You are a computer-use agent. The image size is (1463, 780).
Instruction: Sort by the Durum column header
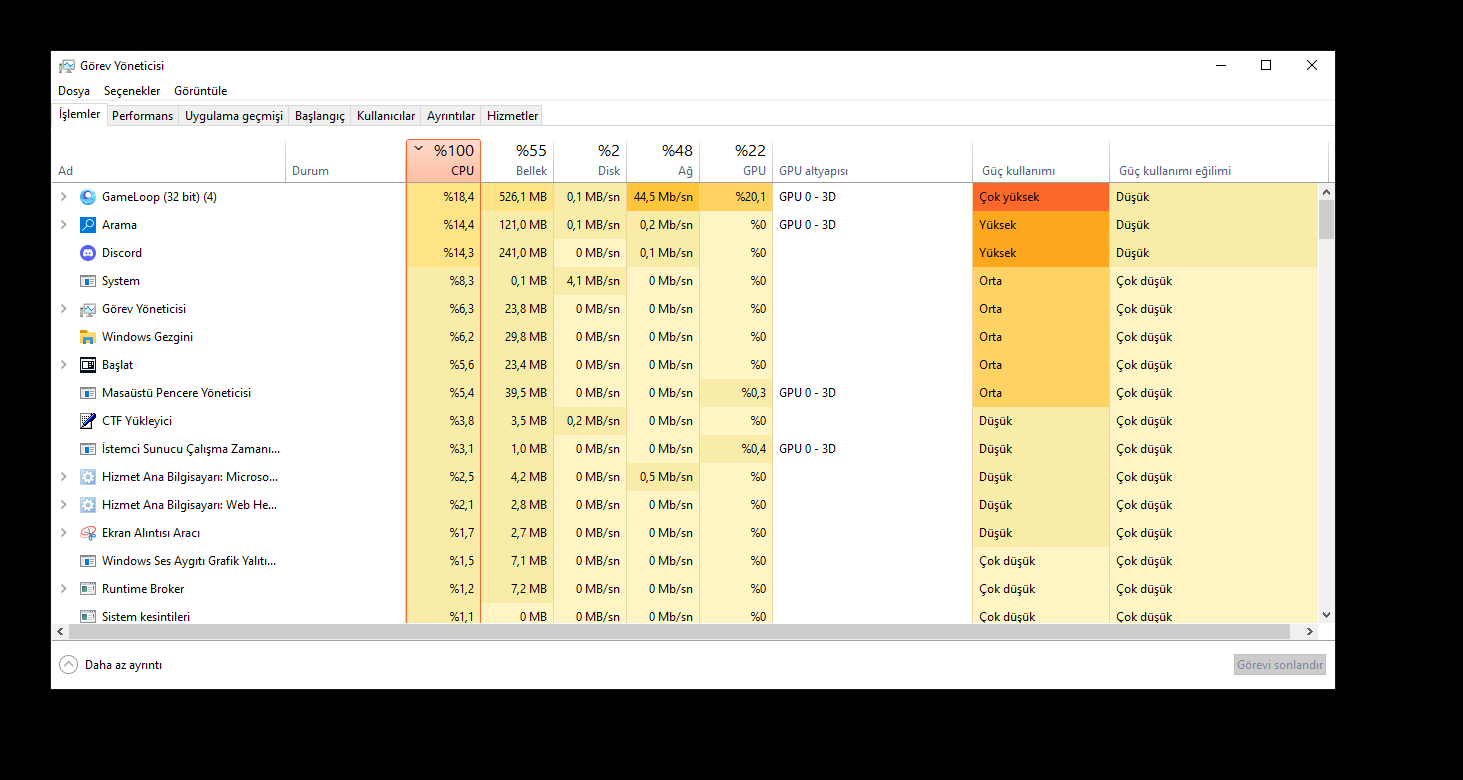pos(345,161)
